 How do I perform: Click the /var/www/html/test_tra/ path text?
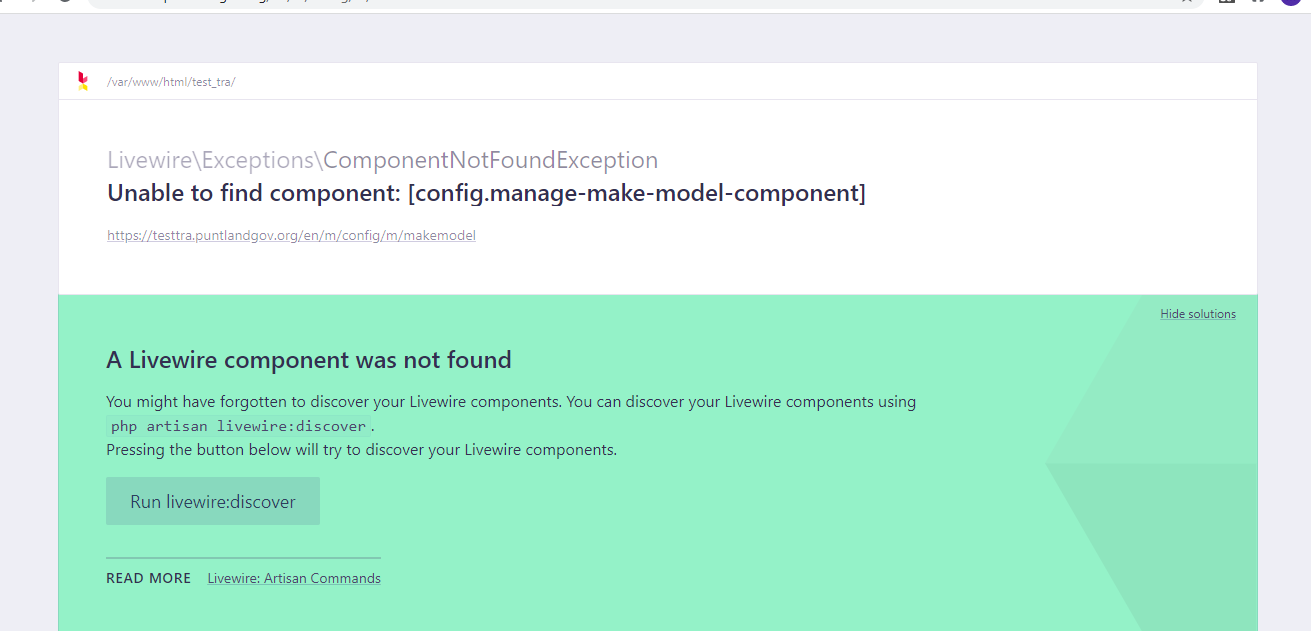click(171, 82)
